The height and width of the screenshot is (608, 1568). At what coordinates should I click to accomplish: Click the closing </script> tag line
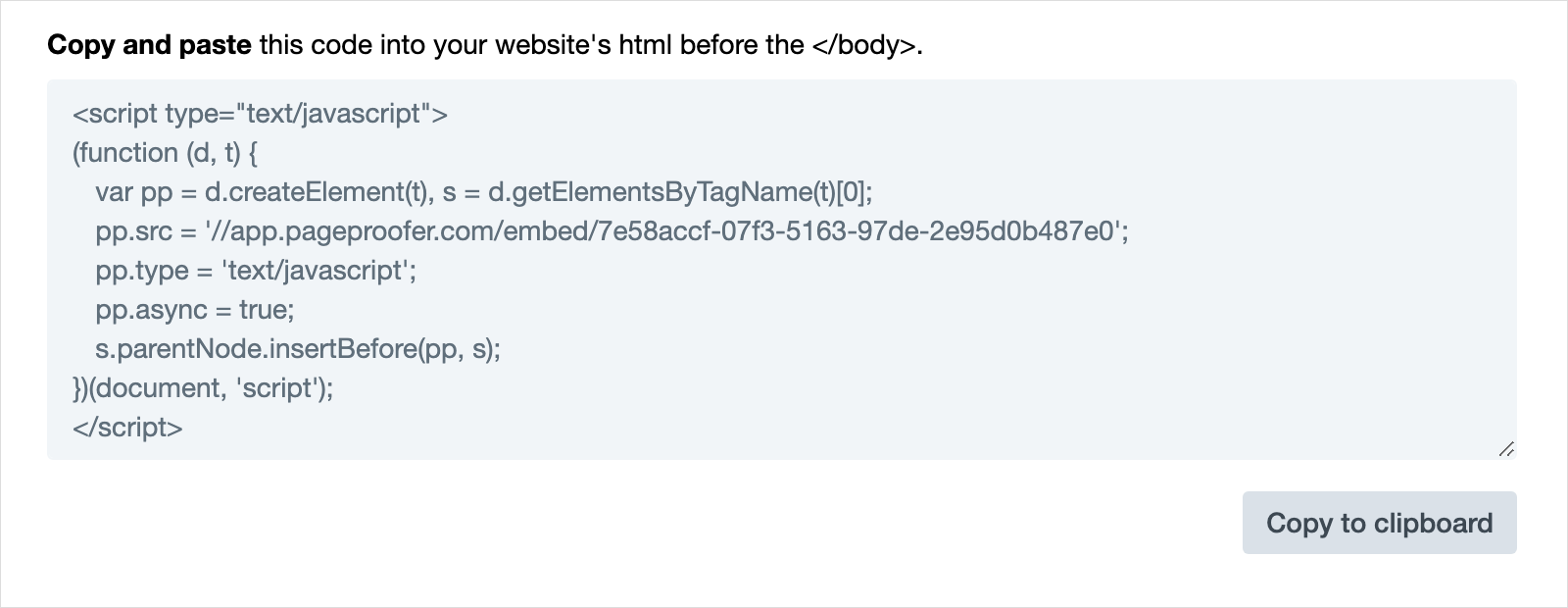[x=127, y=428]
